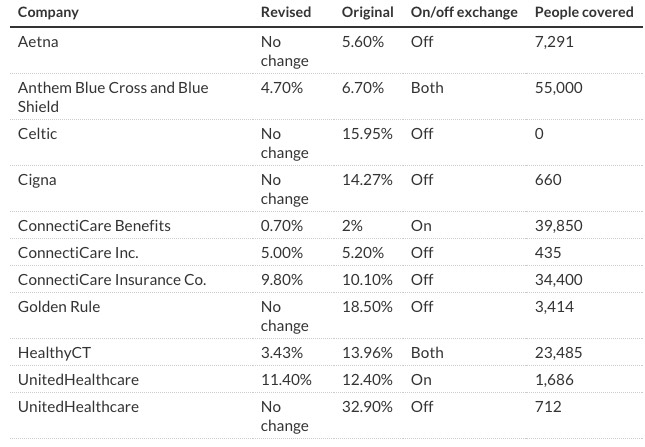Click the People covered column header
The image size is (645, 447).
584,12
